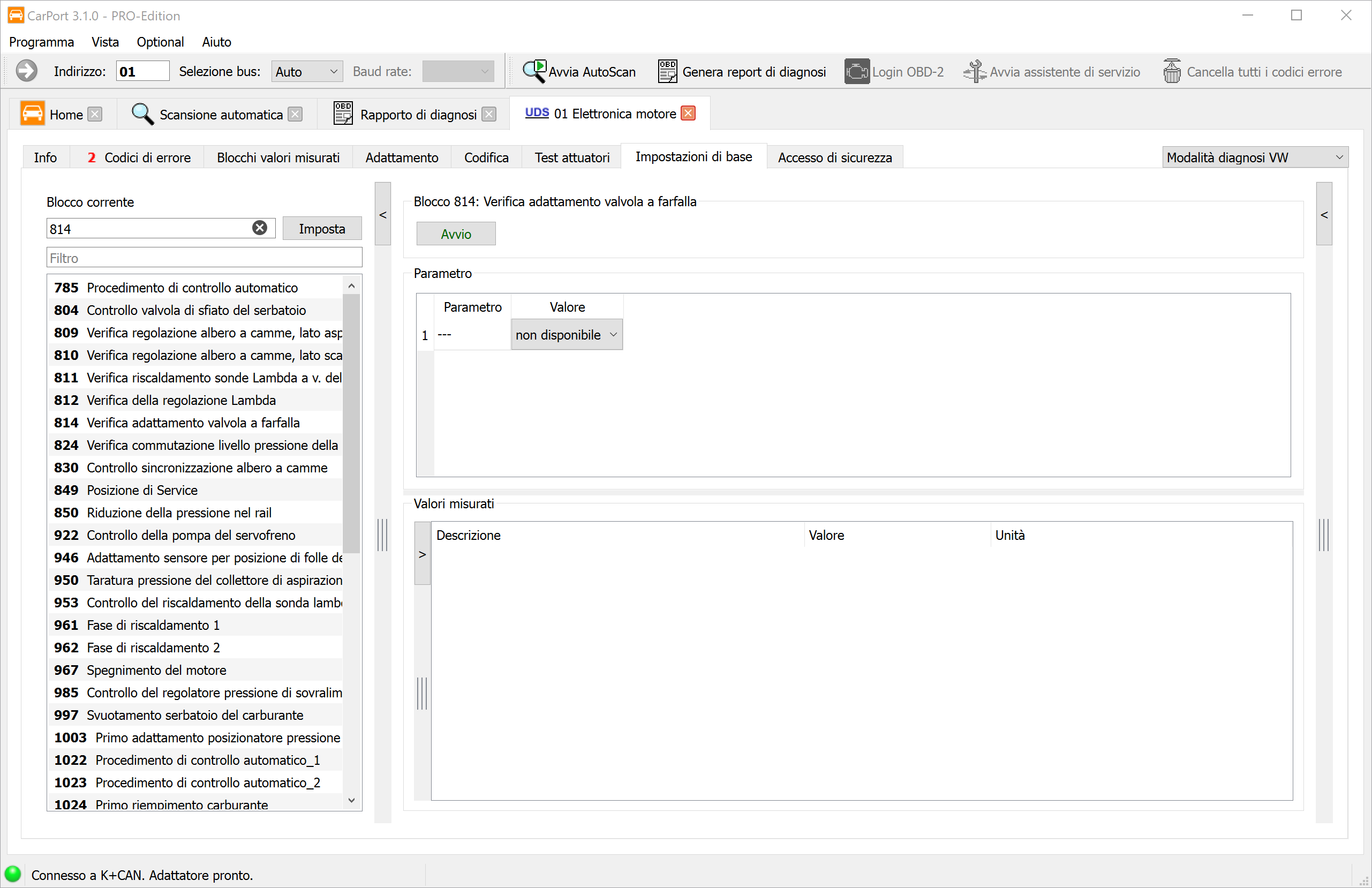Click the Imposta button

click(x=322, y=229)
